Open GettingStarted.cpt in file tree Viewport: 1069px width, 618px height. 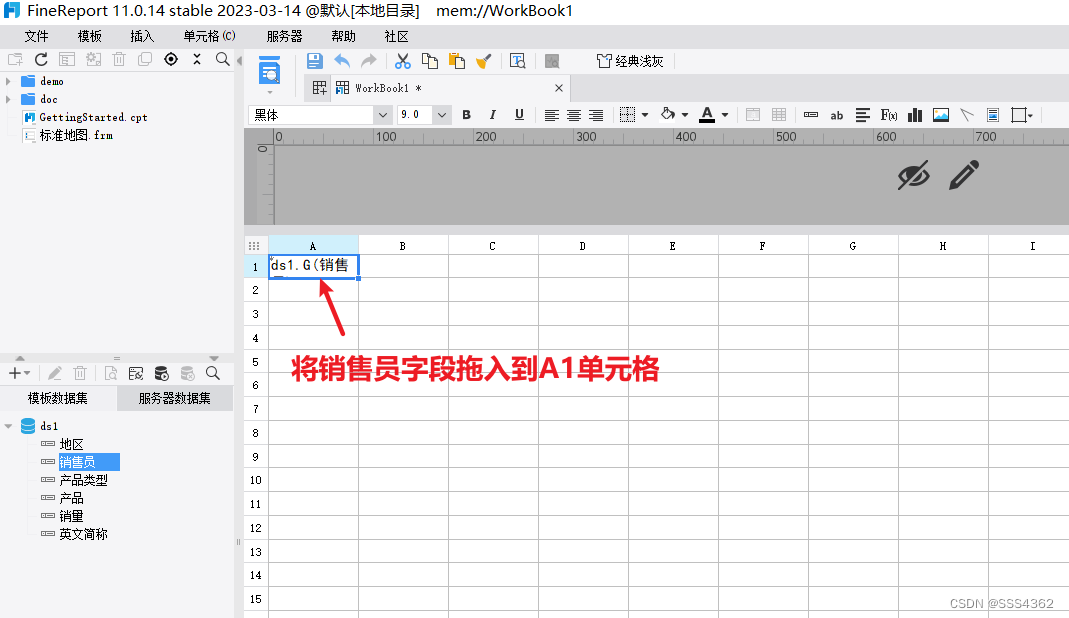[x=93, y=117]
